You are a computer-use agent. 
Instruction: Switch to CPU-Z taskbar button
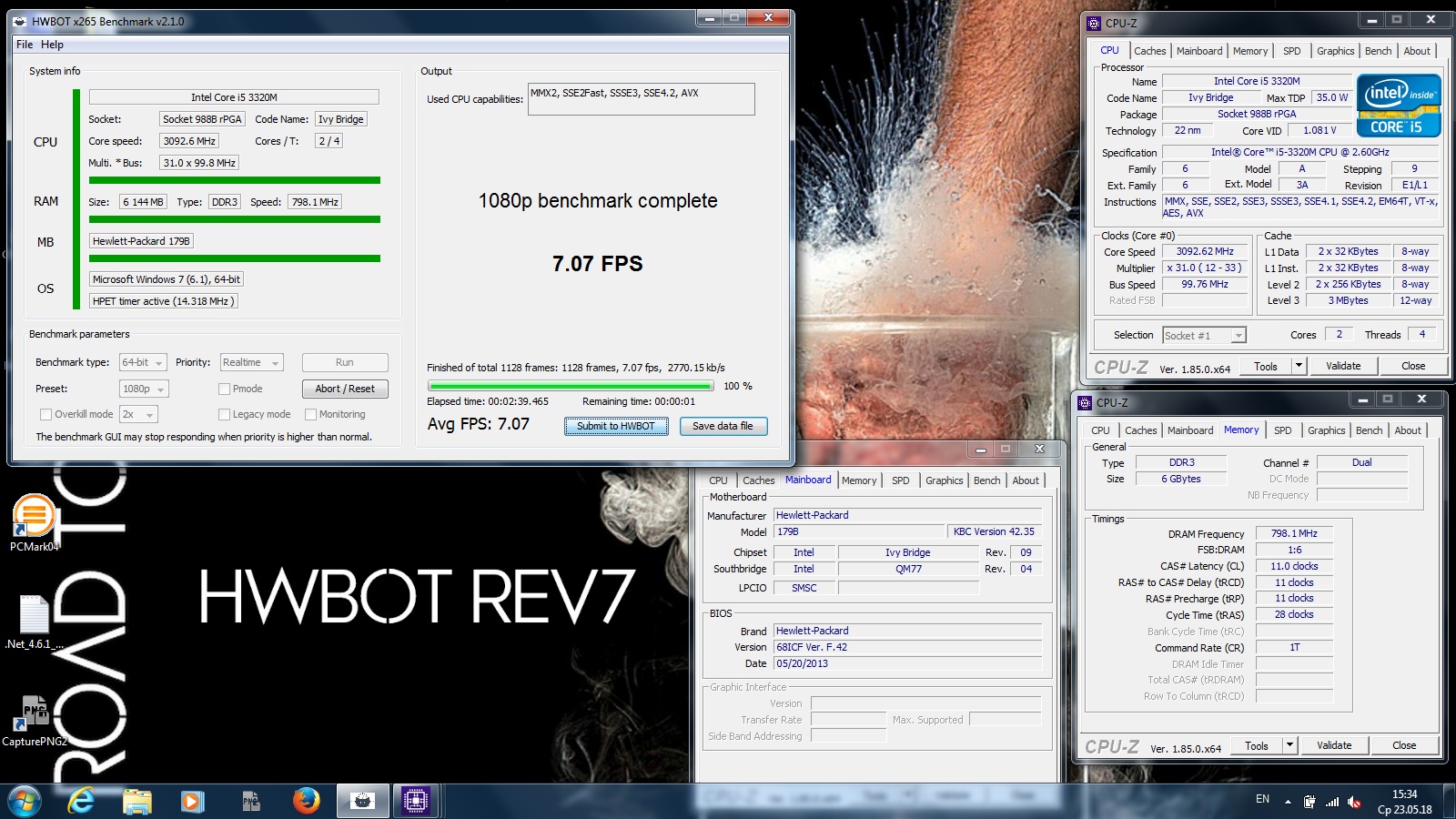pyautogui.click(x=415, y=801)
